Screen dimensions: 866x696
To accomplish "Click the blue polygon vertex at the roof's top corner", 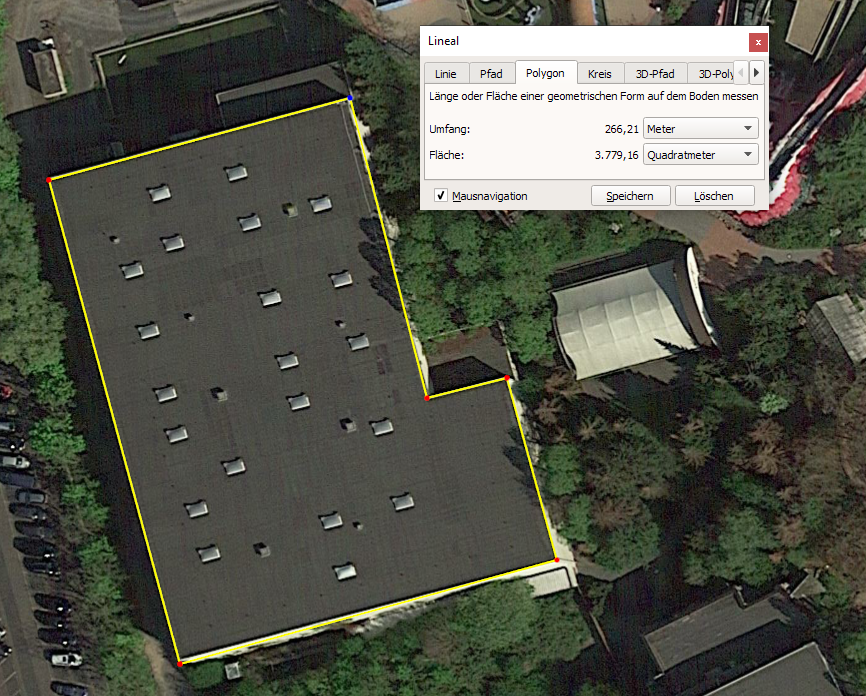I will pyautogui.click(x=350, y=98).
